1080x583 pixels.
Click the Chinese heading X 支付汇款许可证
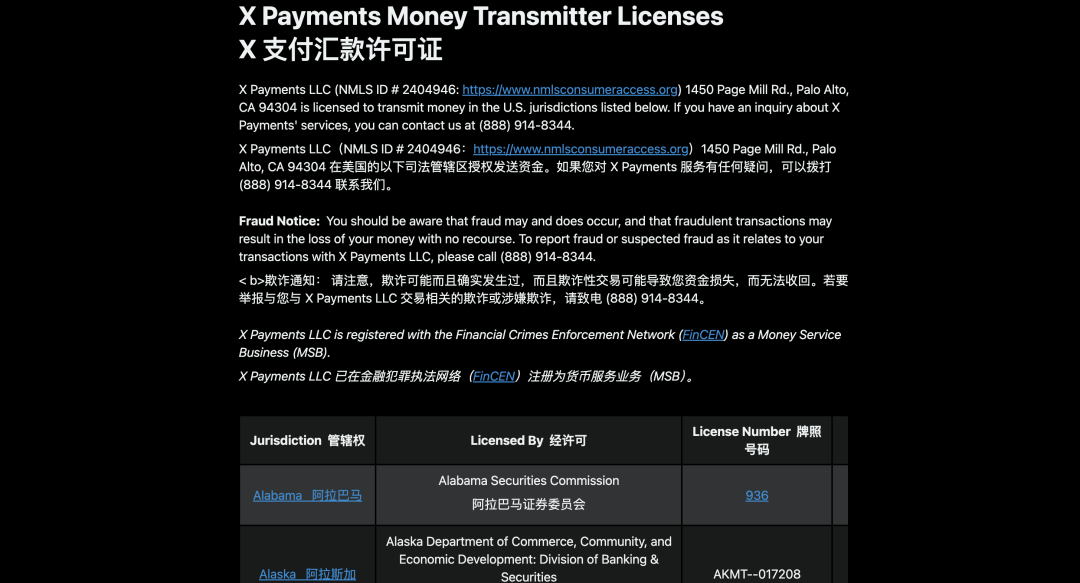coord(340,50)
